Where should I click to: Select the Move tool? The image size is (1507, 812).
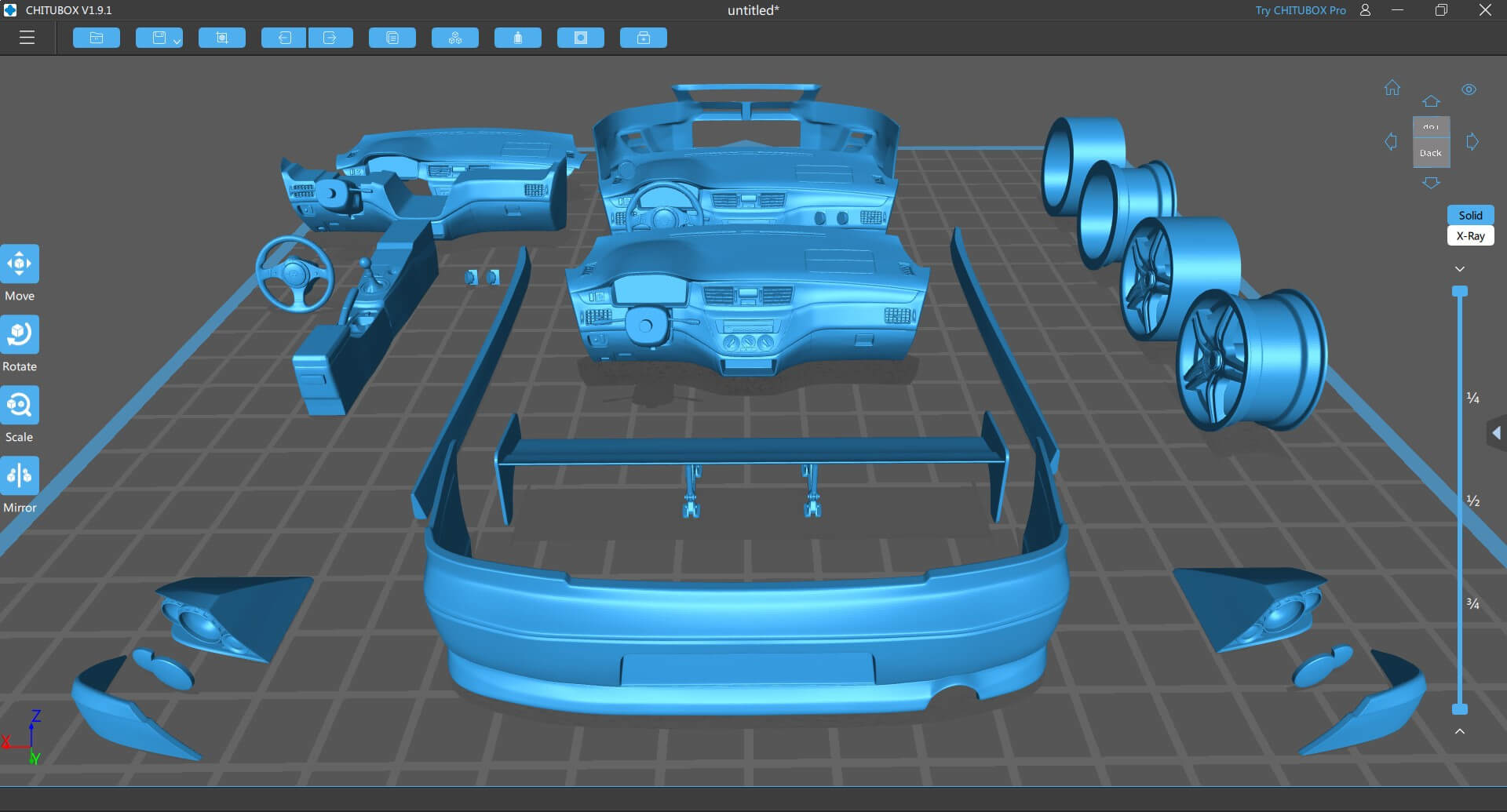[x=20, y=264]
